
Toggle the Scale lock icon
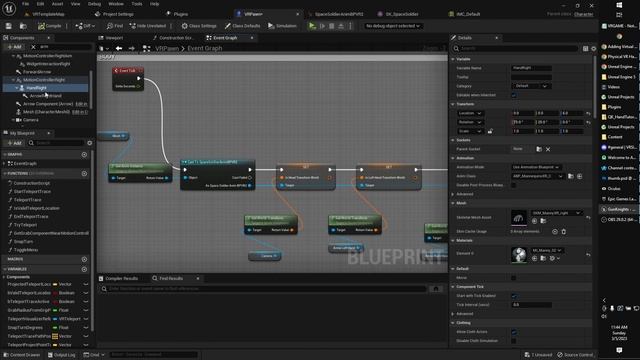[x=490, y=131]
